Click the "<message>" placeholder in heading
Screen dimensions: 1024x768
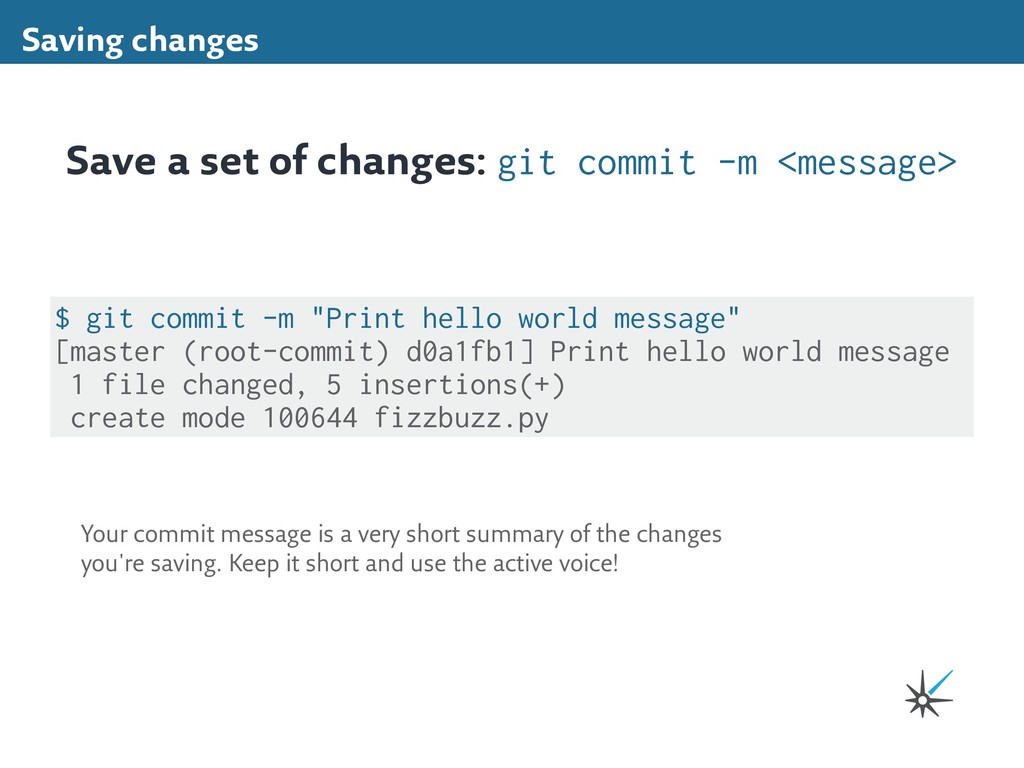(866, 162)
